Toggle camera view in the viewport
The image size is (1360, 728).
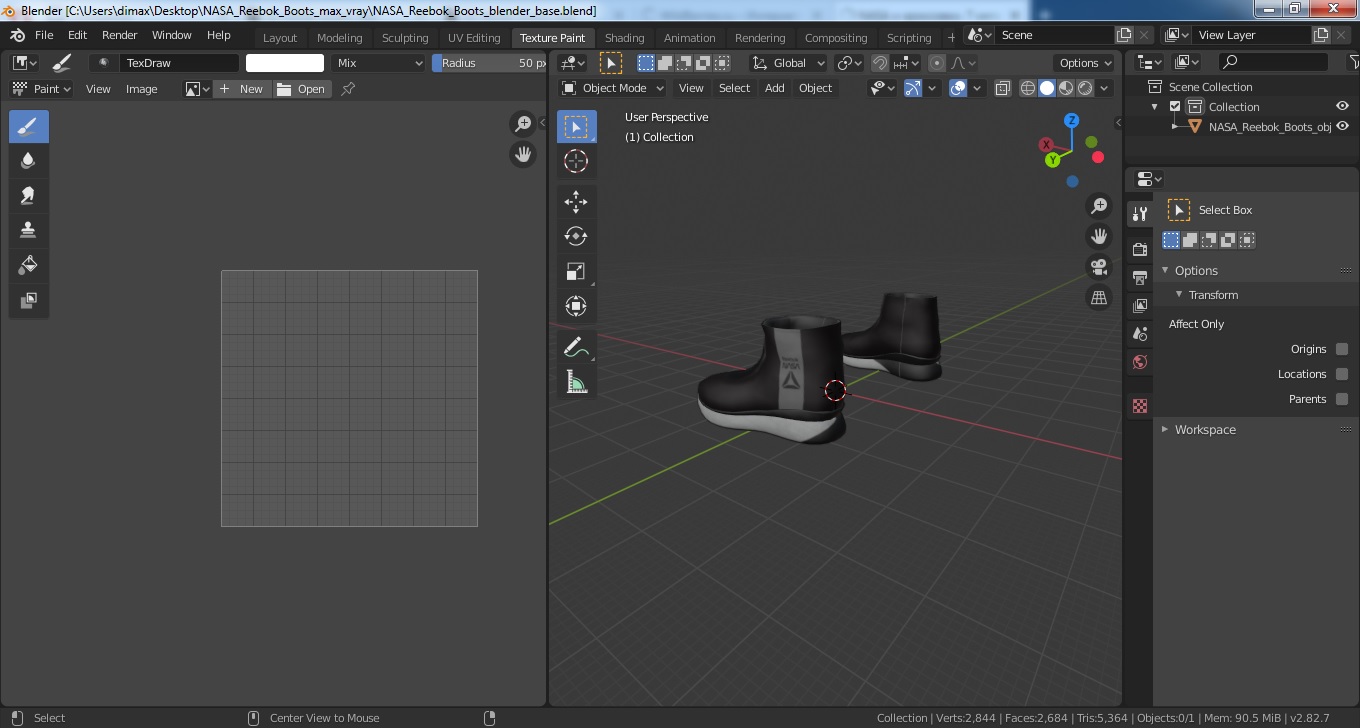(x=1098, y=267)
